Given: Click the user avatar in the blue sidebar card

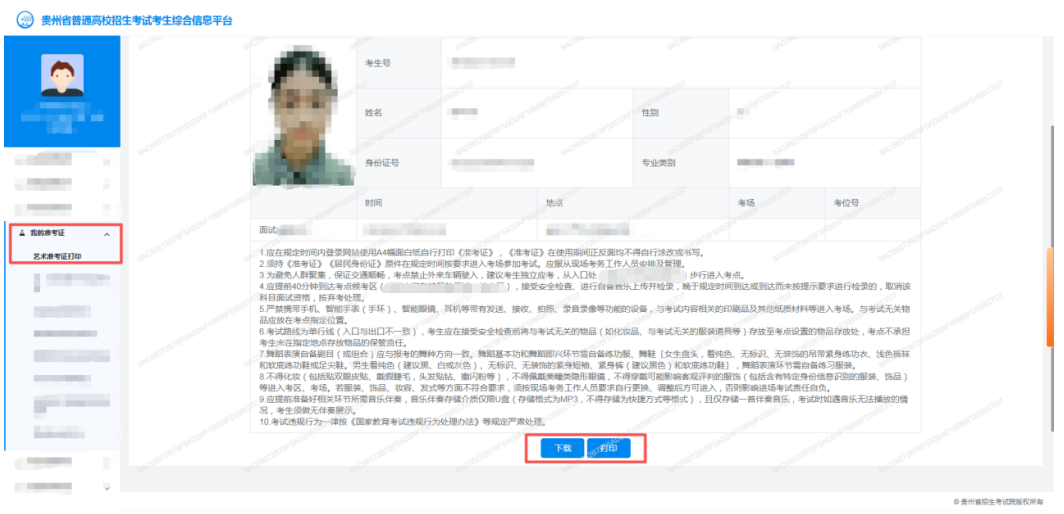Looking at the screenshot, I should [x=62, y=75].
